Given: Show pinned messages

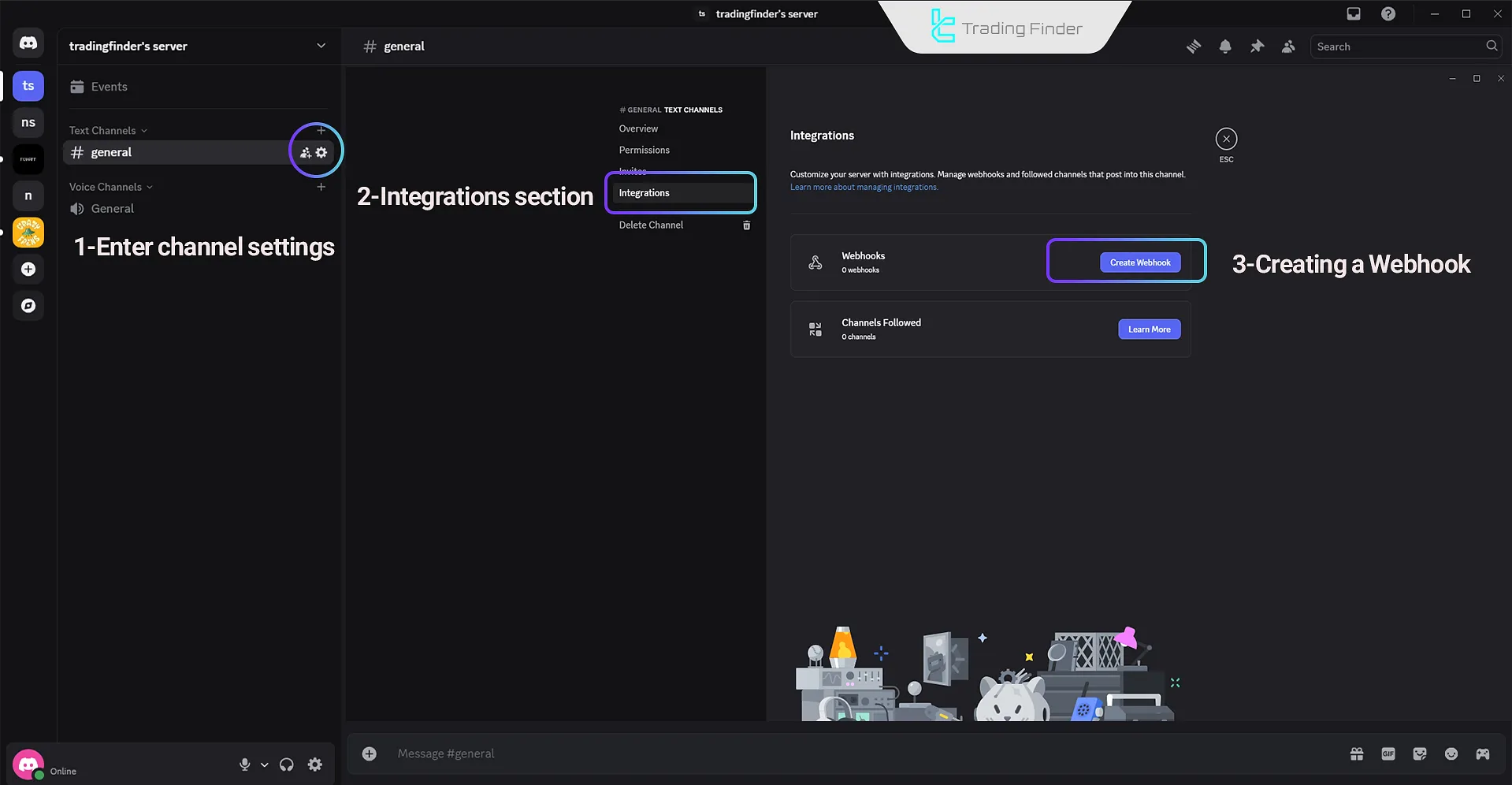Looking at the screenshot, I should tap(1257, 46).
